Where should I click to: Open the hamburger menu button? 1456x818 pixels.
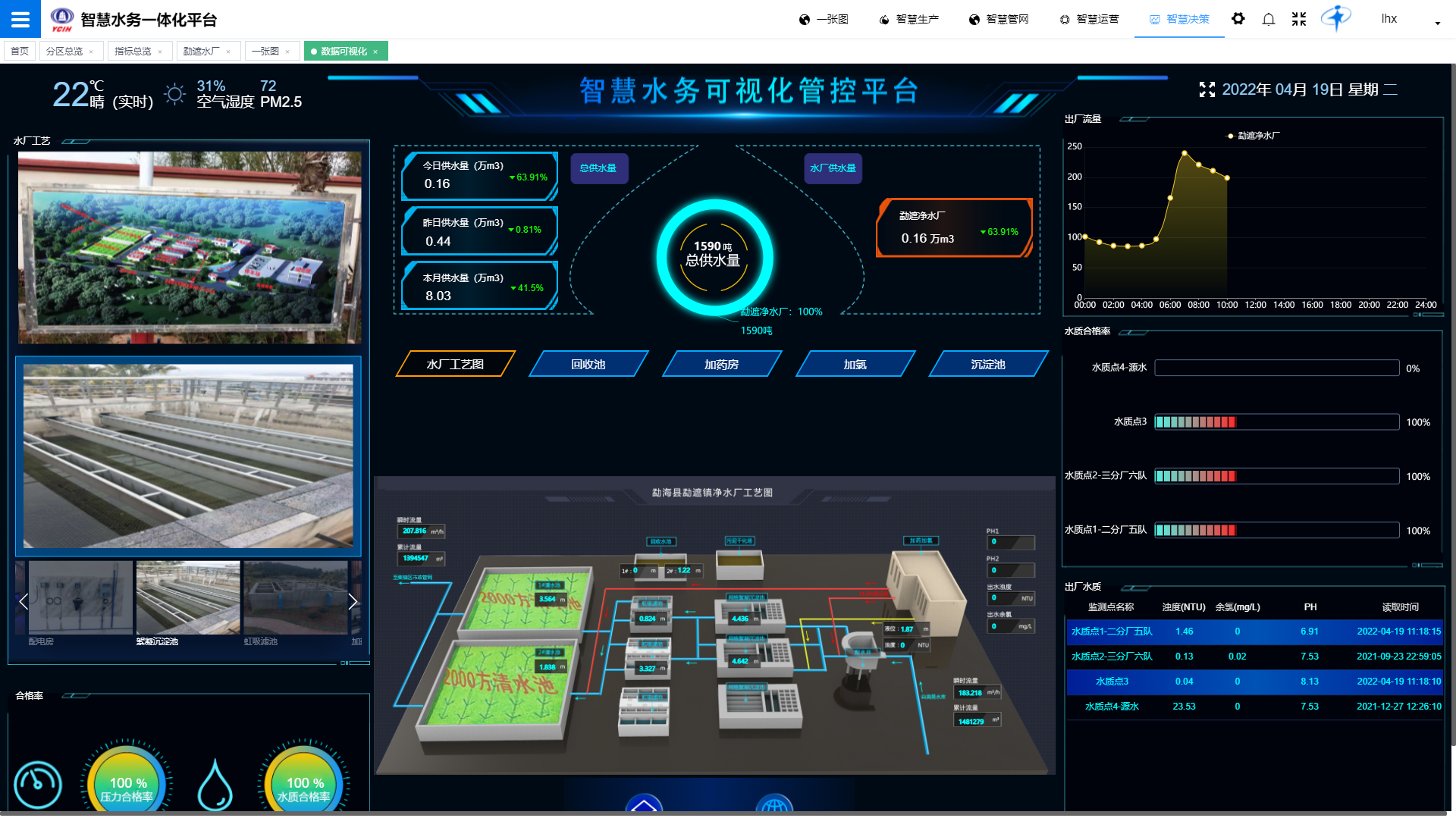coord(20,19)
